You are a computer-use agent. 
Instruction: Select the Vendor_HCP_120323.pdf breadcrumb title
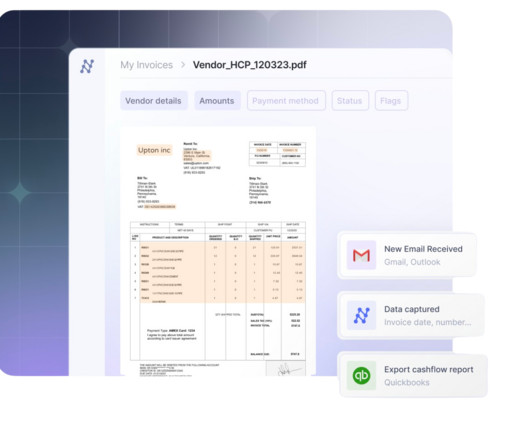pos(249,65)
